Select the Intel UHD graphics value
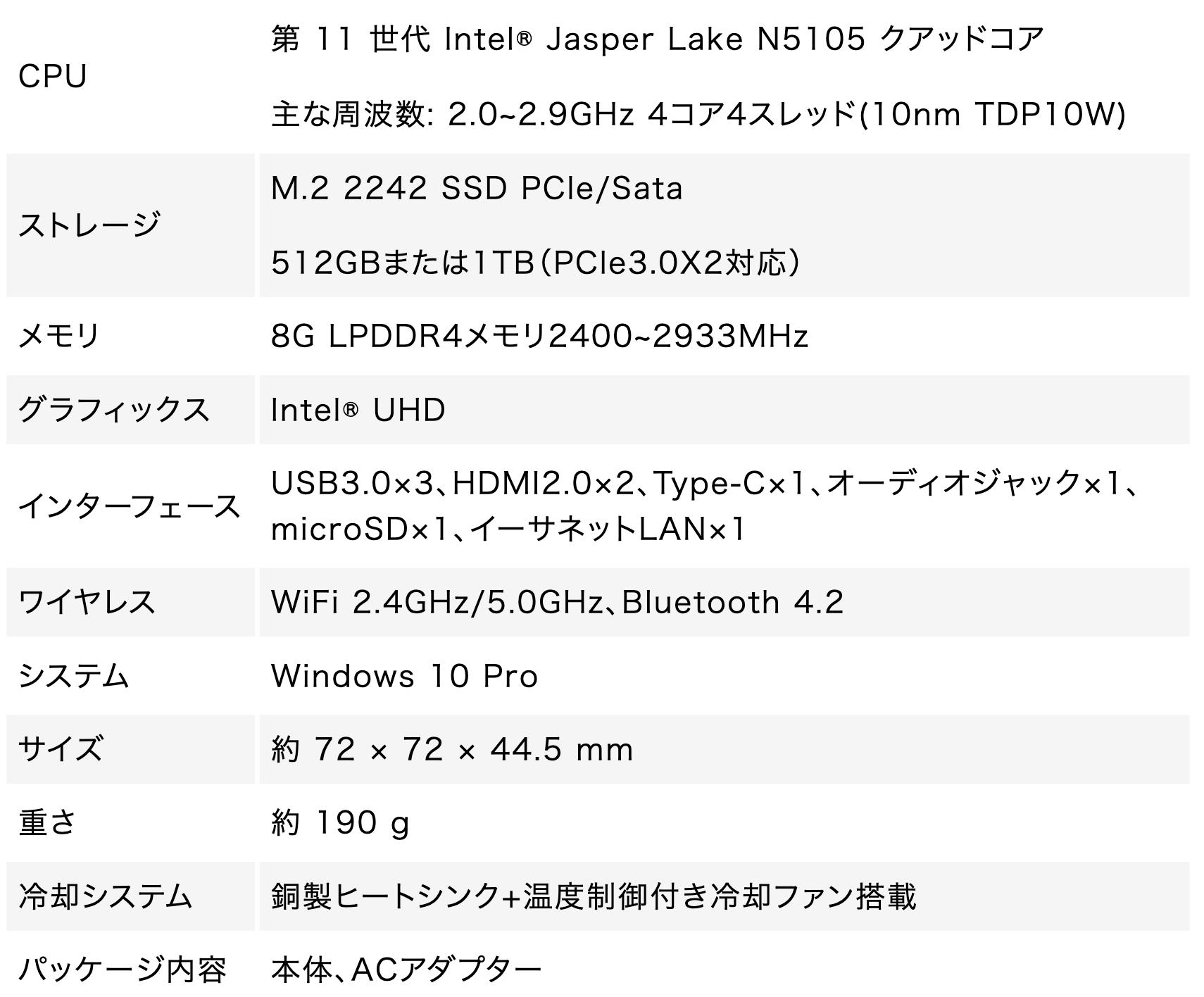 pos(358,410)
